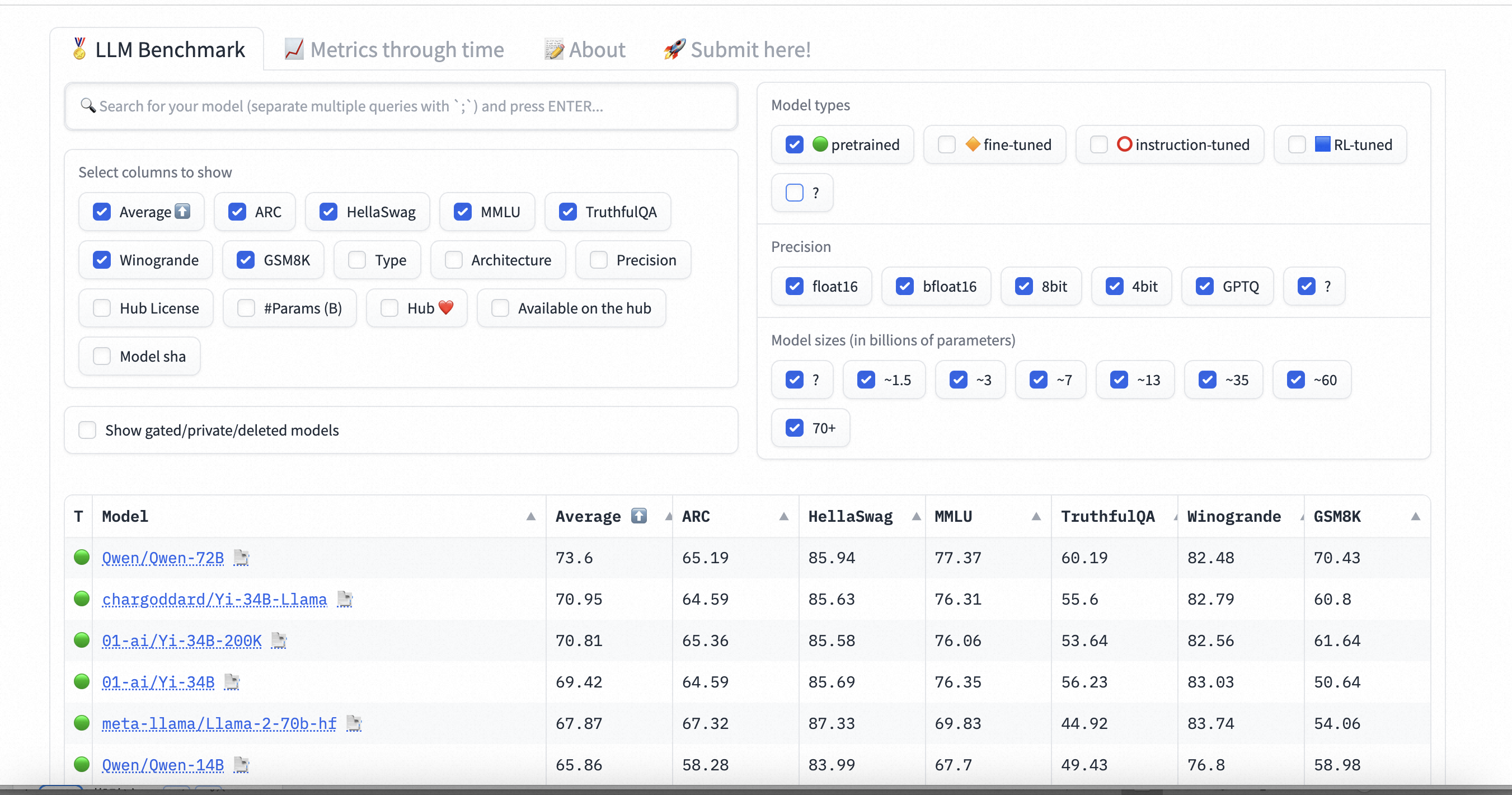Sort table by ARC column arrow
The height and width of the screenshot is (795, 1512).
tap(783, 517)
